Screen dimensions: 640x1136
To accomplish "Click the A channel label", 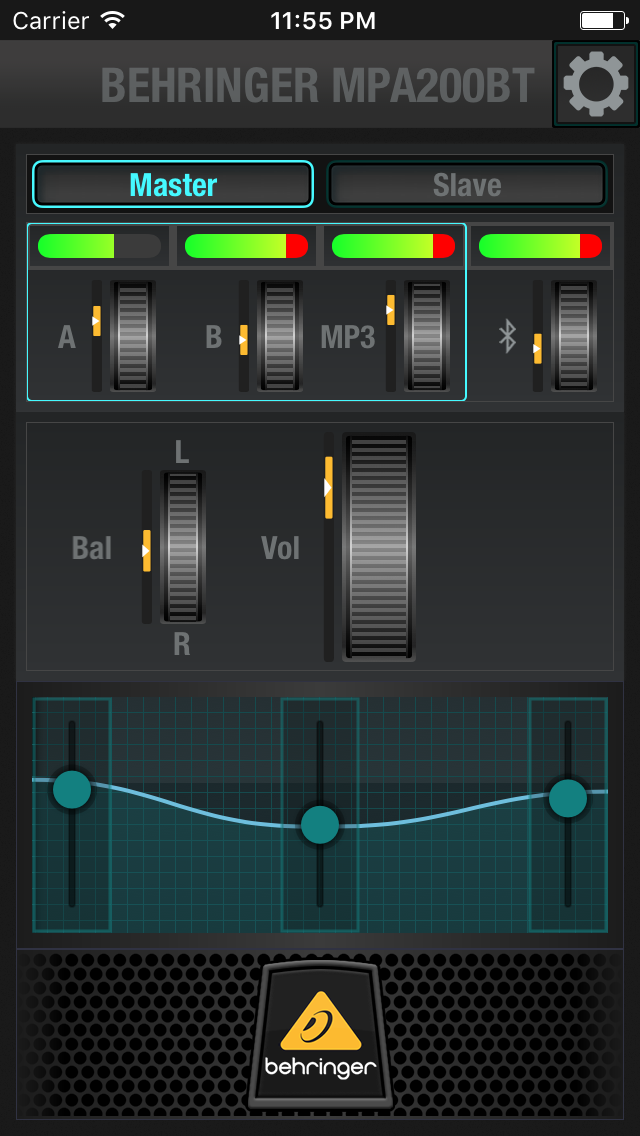I will coord(67,337).
